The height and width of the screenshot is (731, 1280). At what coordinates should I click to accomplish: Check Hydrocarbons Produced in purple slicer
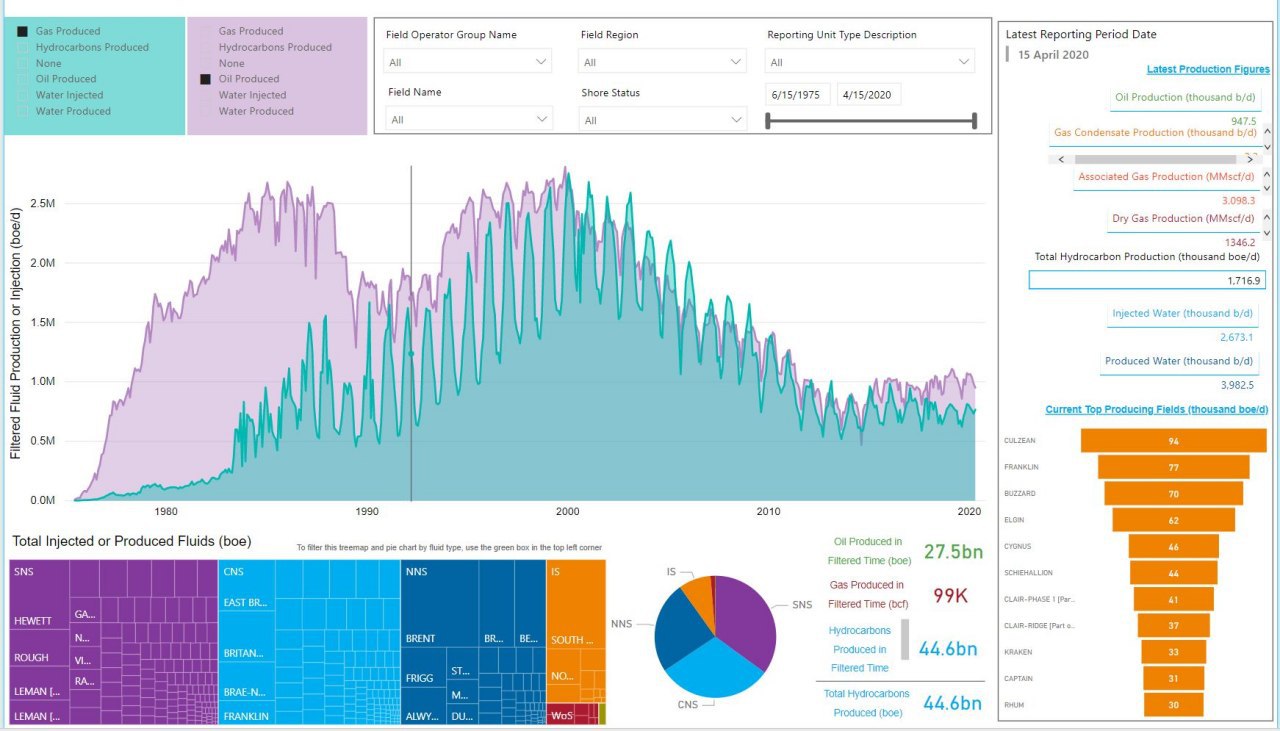(206, 47)
